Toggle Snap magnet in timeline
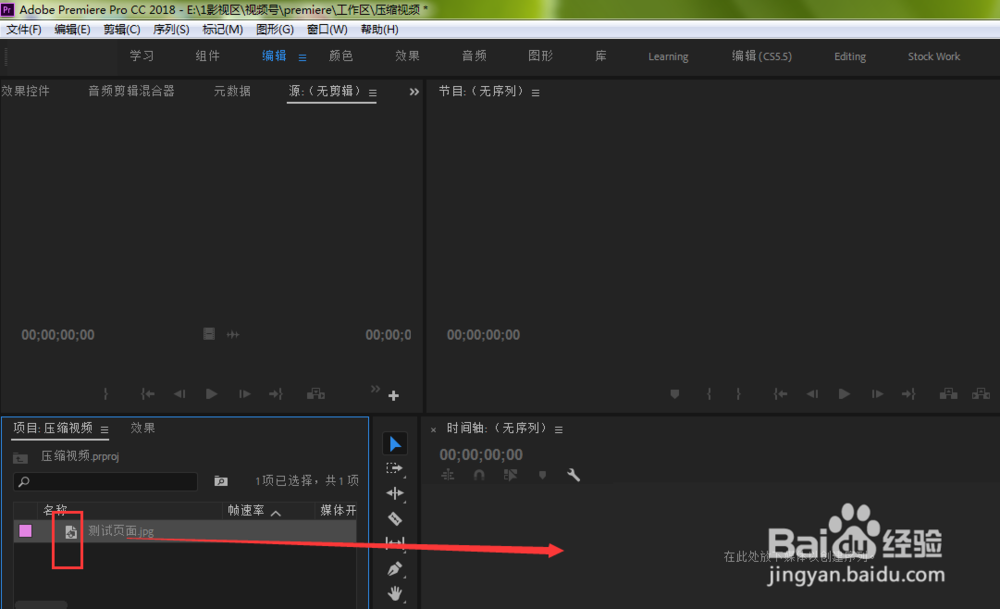This screenshot has height=609, width=1000. (x=479, y=475)
